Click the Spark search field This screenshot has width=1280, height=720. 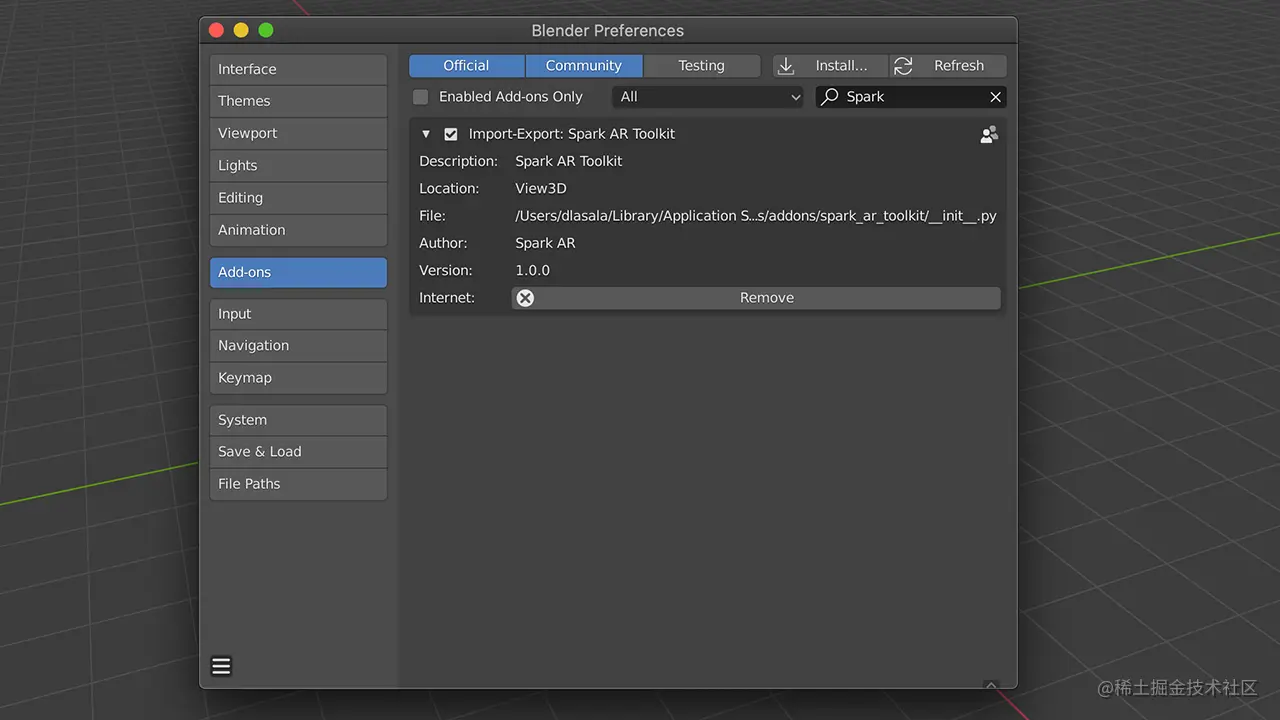(912, 97)
